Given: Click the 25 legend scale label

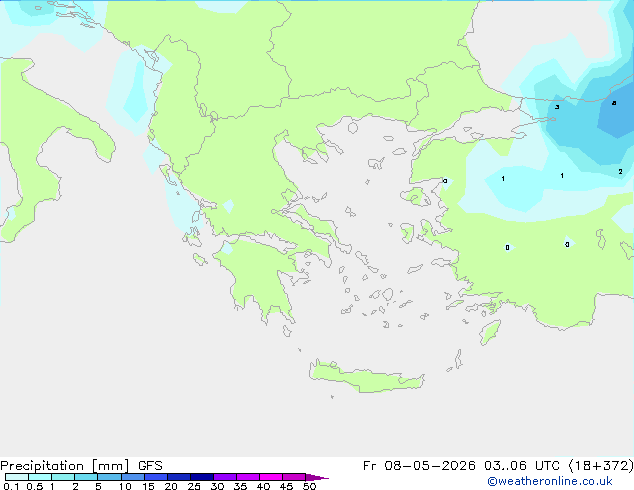Looking at the screenshot, I should 194,486.
